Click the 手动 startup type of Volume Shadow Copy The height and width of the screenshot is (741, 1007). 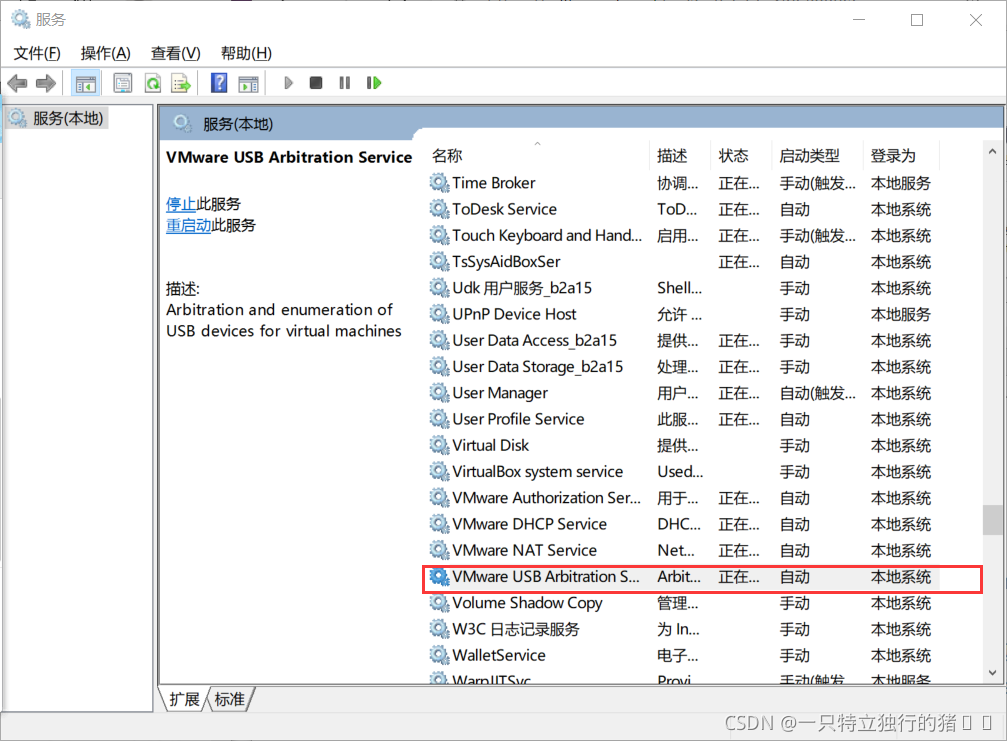click(x=794, y=603)
